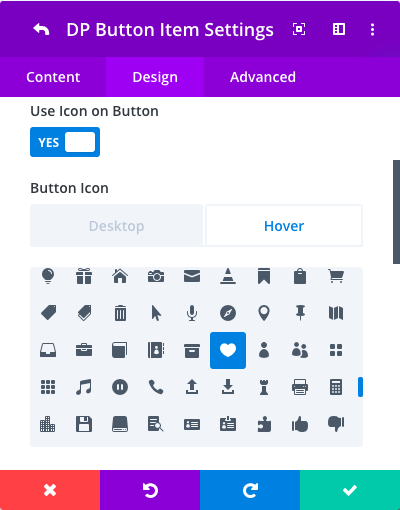Pick the microphone icon
The width and height of the screenshot is (400, 510).
pos(192,313)
